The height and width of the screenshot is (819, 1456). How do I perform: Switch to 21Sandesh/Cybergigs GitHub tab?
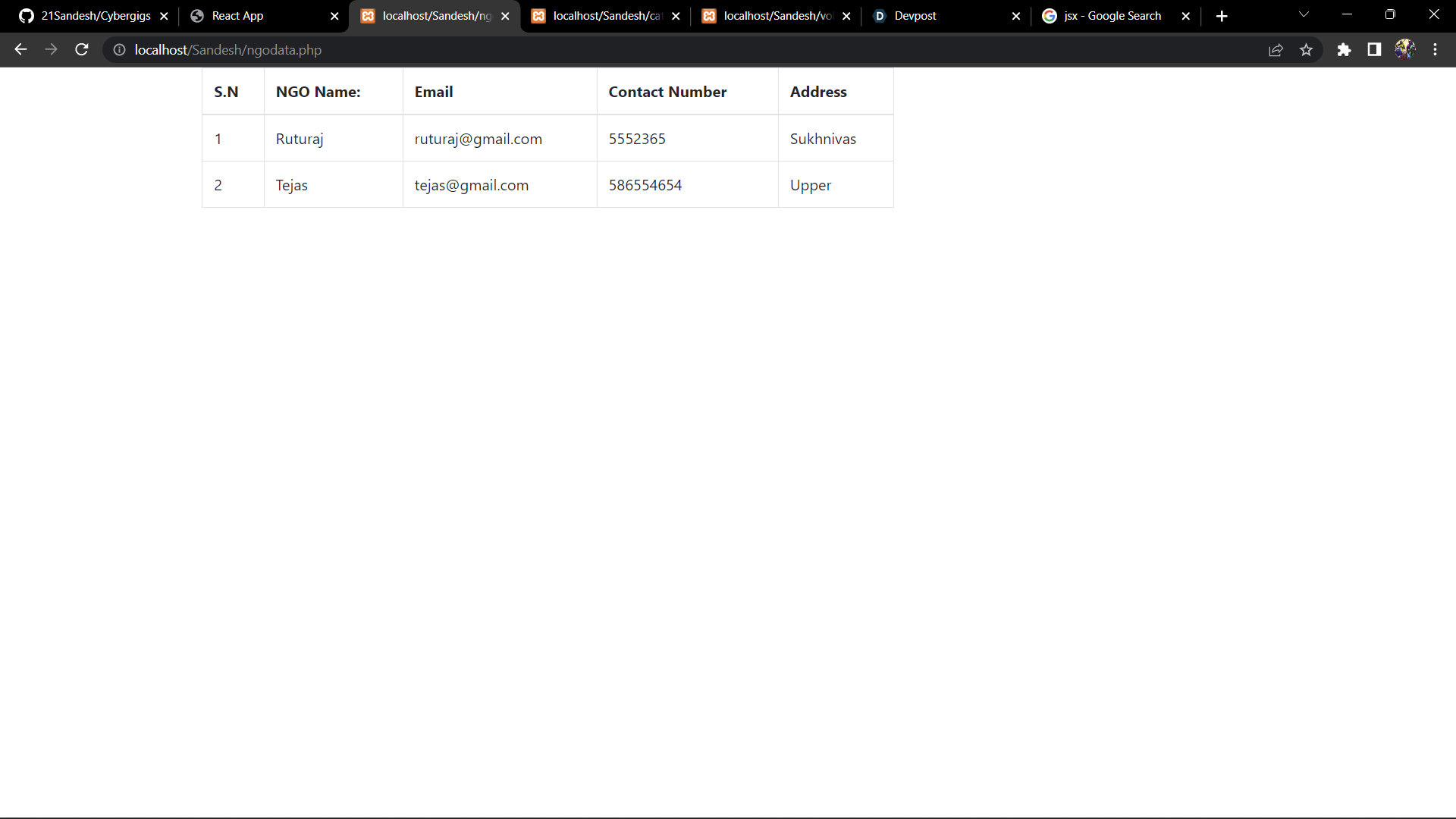pyautogui.click(x=87, y=16)
